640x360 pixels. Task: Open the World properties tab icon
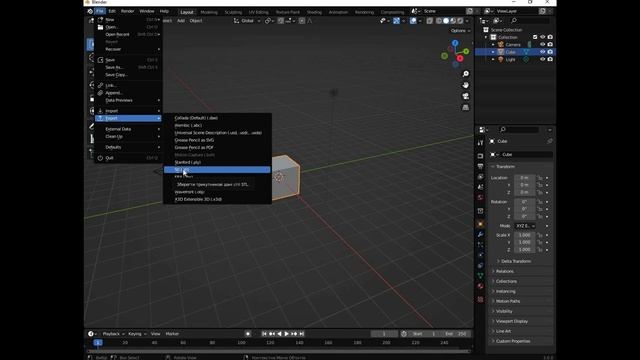(480, 198)
